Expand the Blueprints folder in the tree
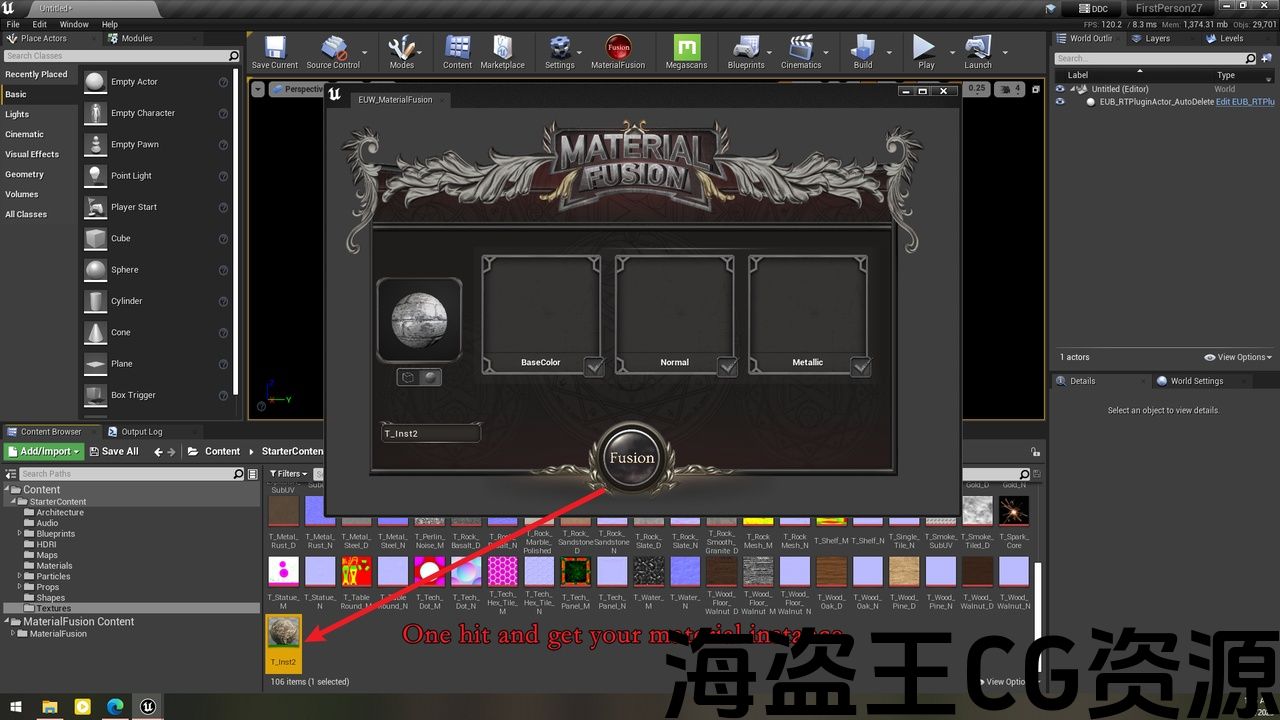 (19, 534)
